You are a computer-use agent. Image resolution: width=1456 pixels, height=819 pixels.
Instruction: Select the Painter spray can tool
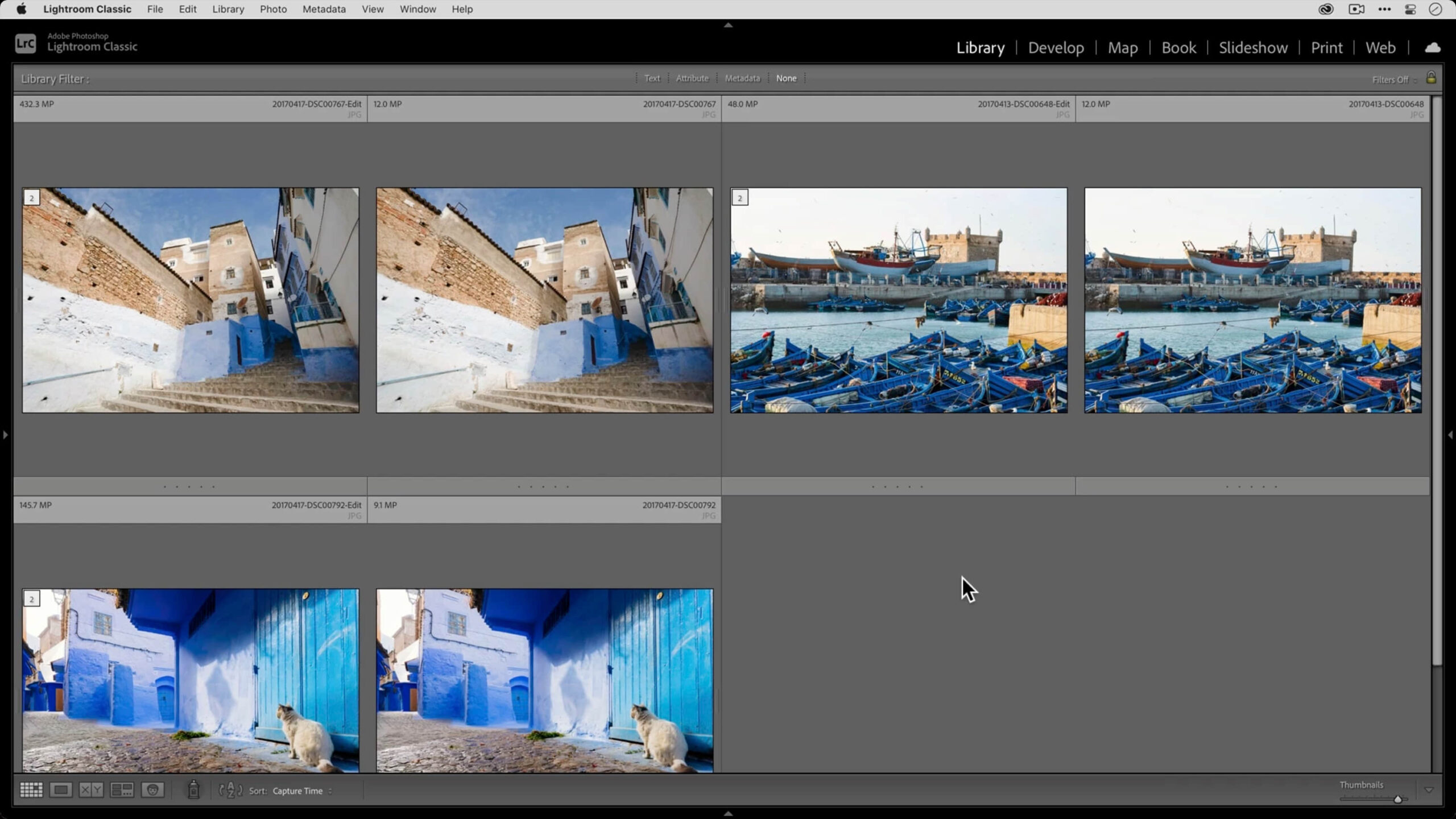coord(193,789)
